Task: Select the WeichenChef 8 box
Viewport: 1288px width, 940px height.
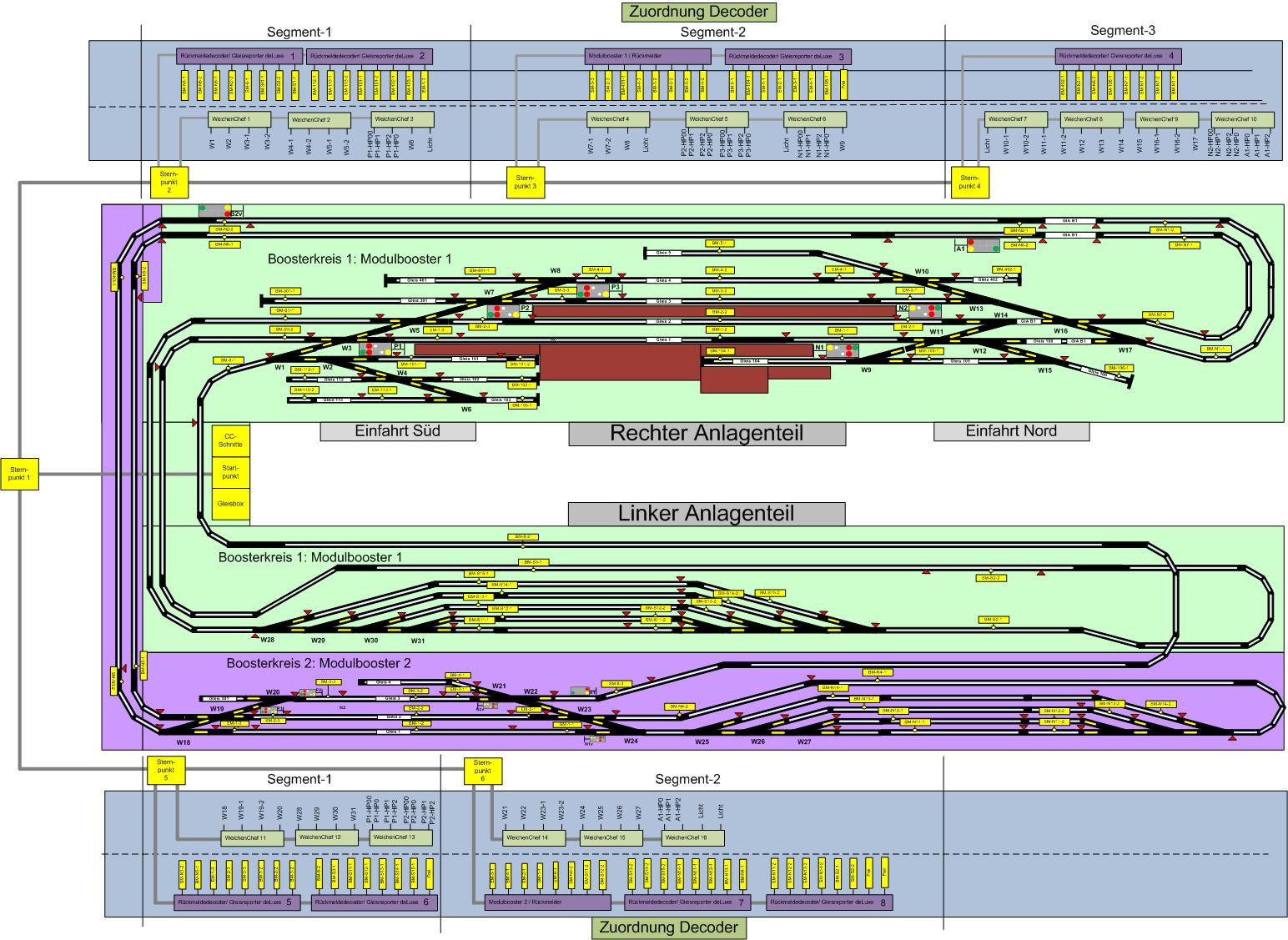Action: [1092, 120]
